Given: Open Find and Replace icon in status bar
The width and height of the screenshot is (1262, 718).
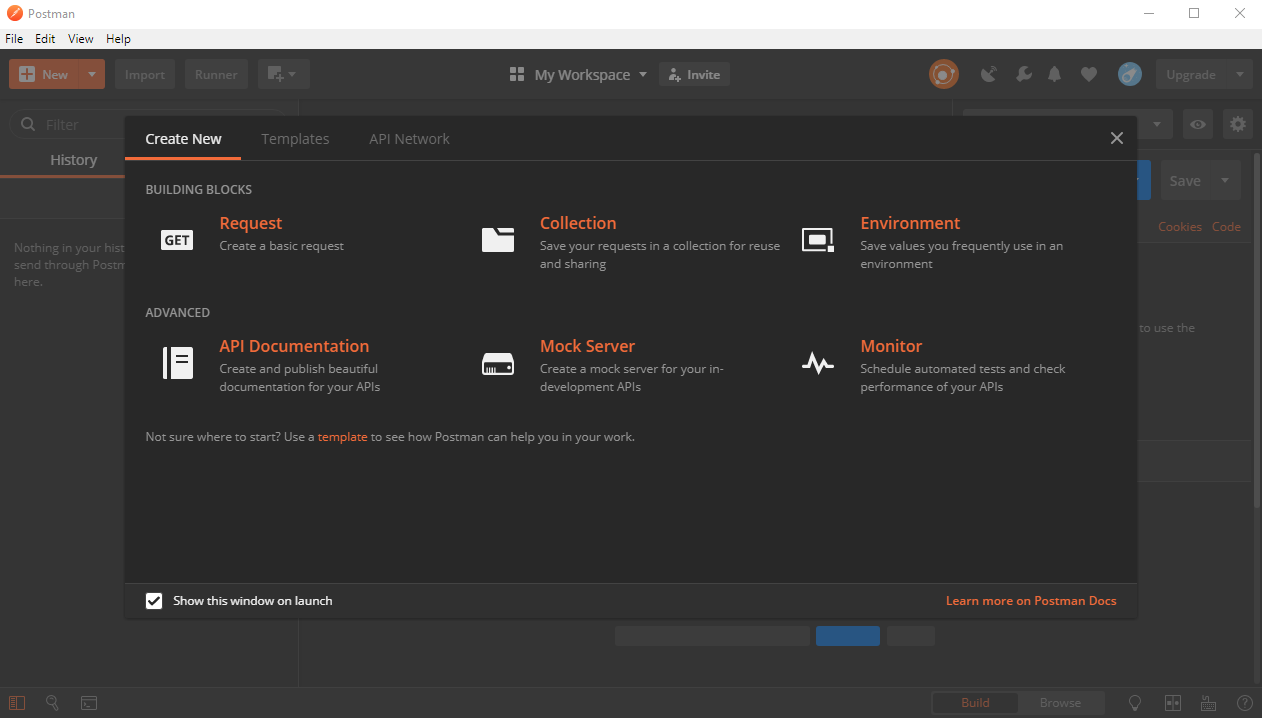Looking at the screenshot, I should (x=53, y=703).
